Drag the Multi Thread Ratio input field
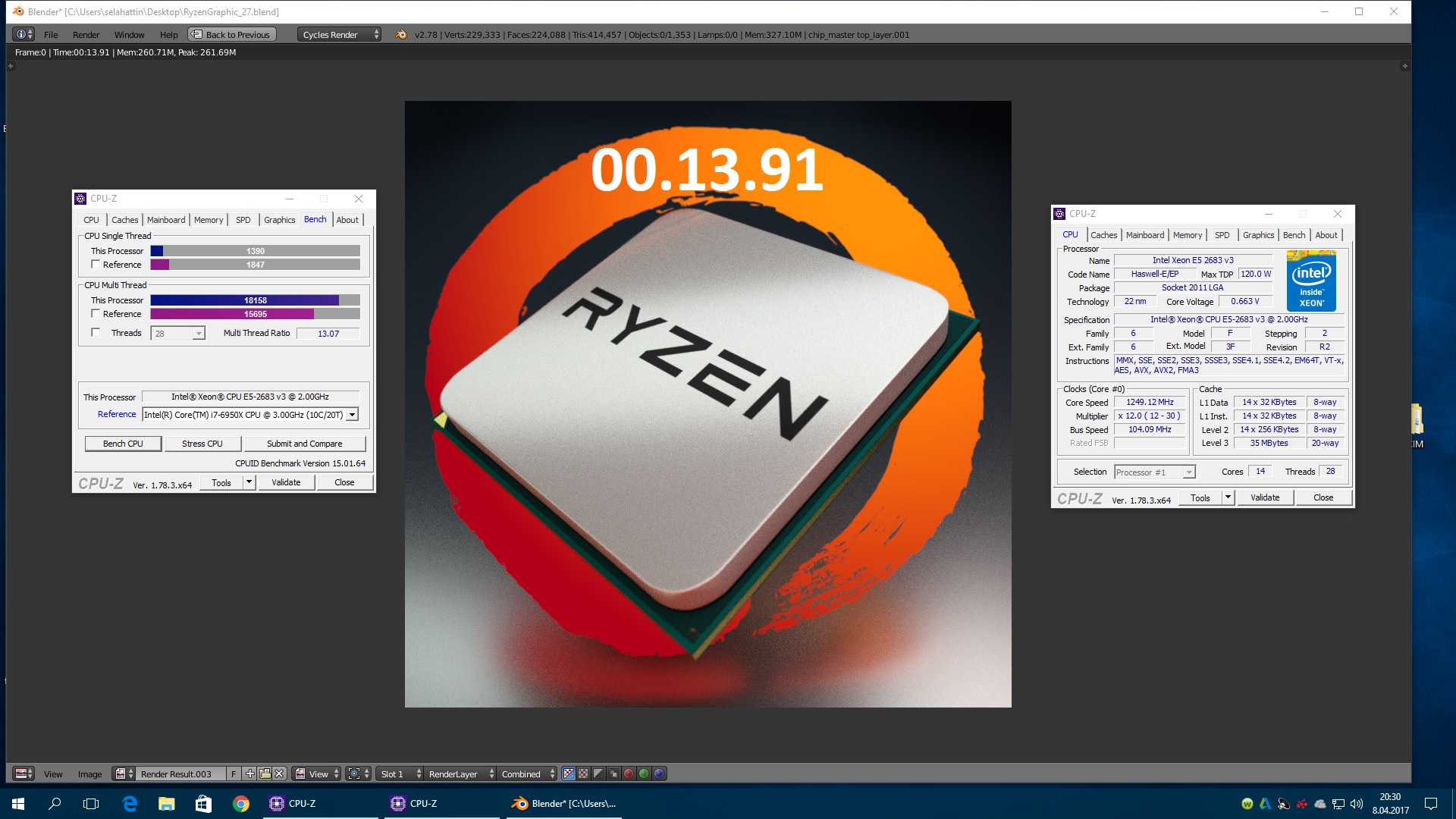The width and height of the screenshot is (1456, 819). [329, 333]
